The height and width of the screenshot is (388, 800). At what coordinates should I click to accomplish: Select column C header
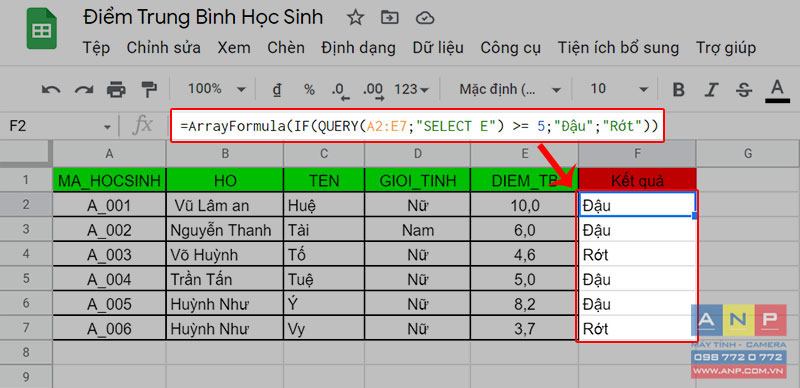(x=324, y=153)
